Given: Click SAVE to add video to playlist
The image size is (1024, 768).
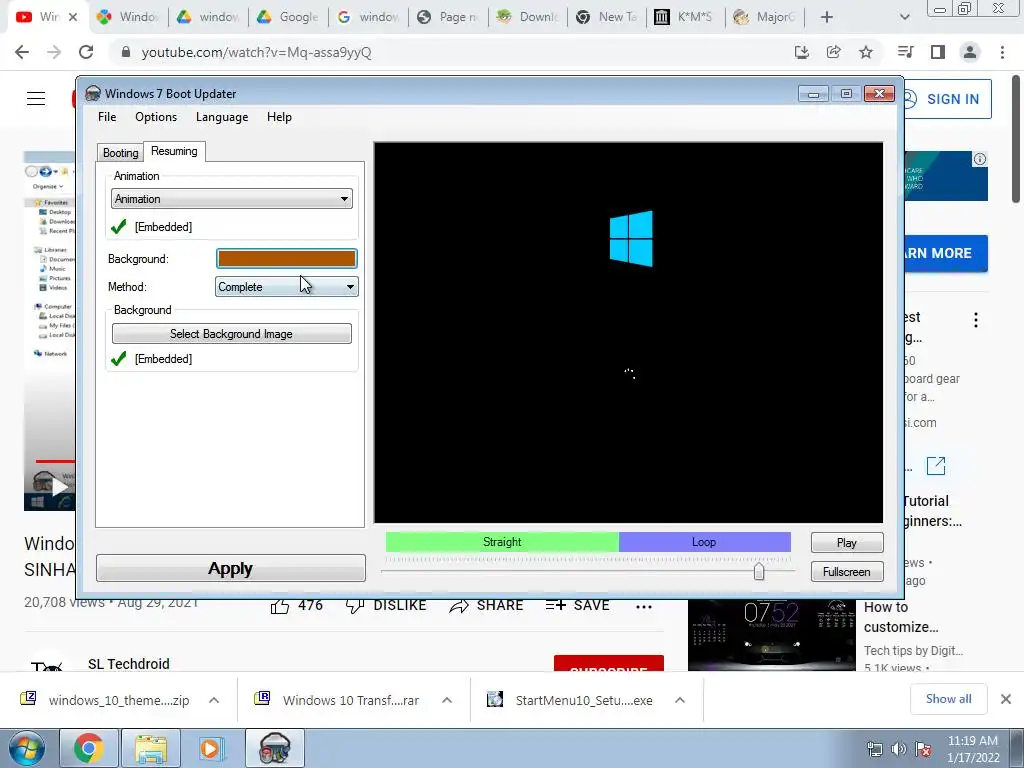Looking at the screenshot, I should [577, 606].
